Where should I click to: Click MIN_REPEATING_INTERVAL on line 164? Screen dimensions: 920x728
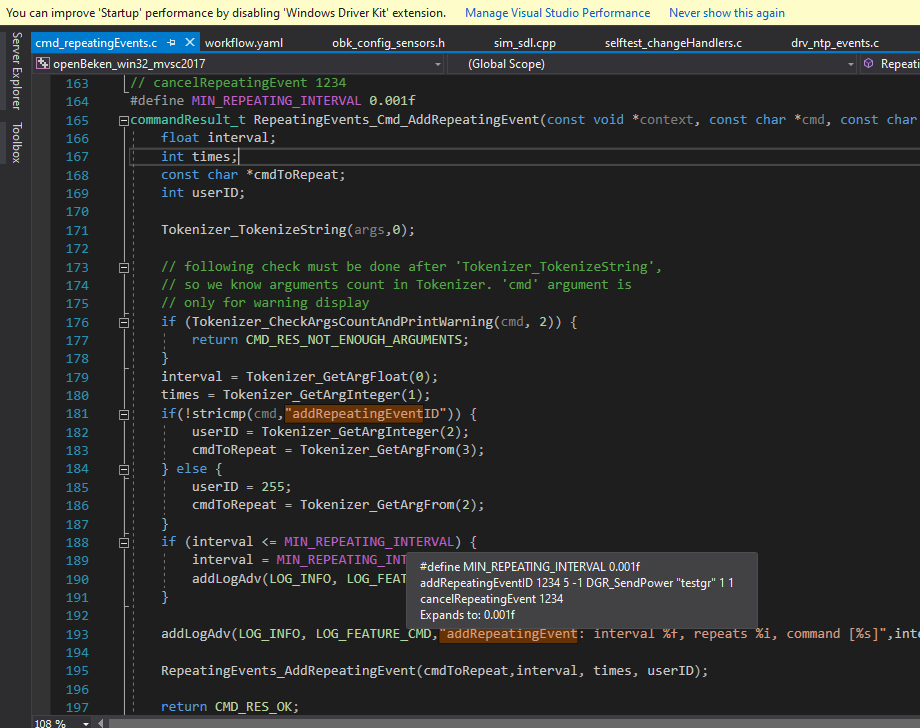(276, 100)
